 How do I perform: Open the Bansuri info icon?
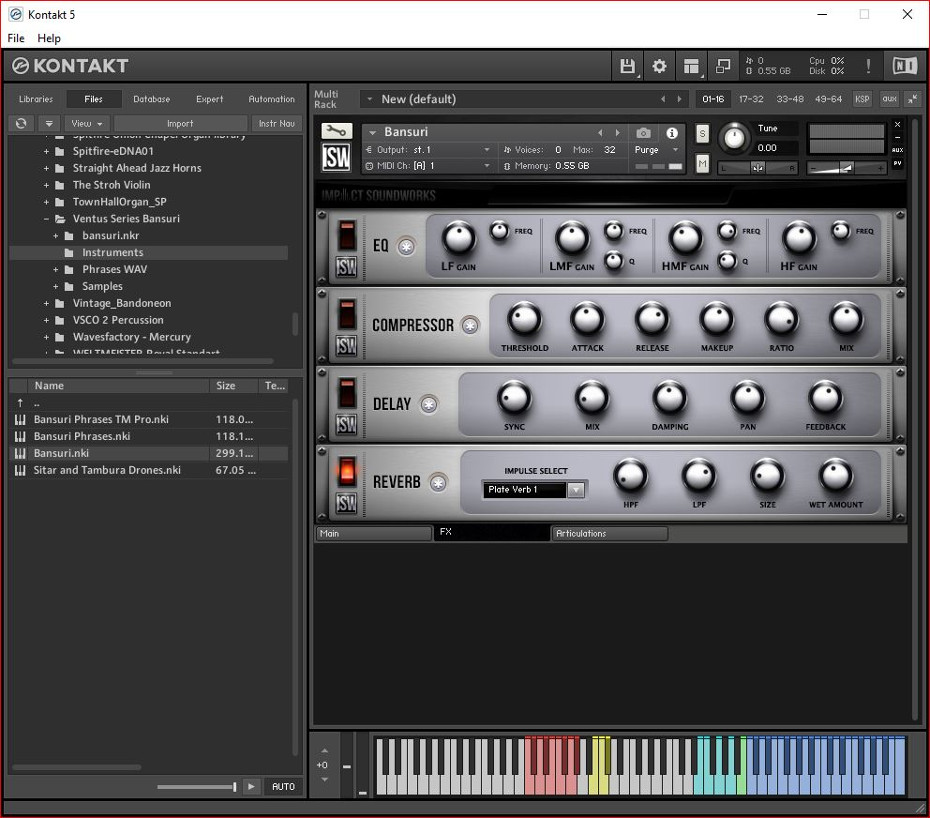672,133
